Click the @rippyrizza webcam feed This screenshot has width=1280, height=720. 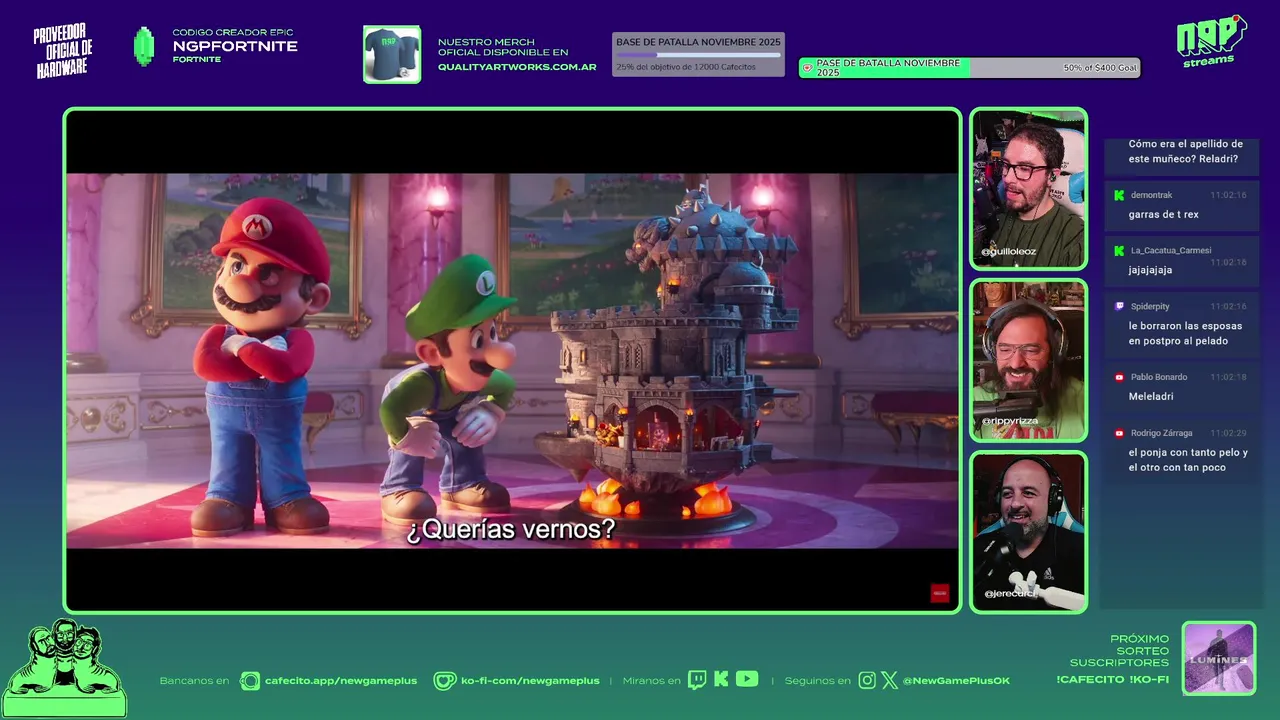tap(1028, 360)
